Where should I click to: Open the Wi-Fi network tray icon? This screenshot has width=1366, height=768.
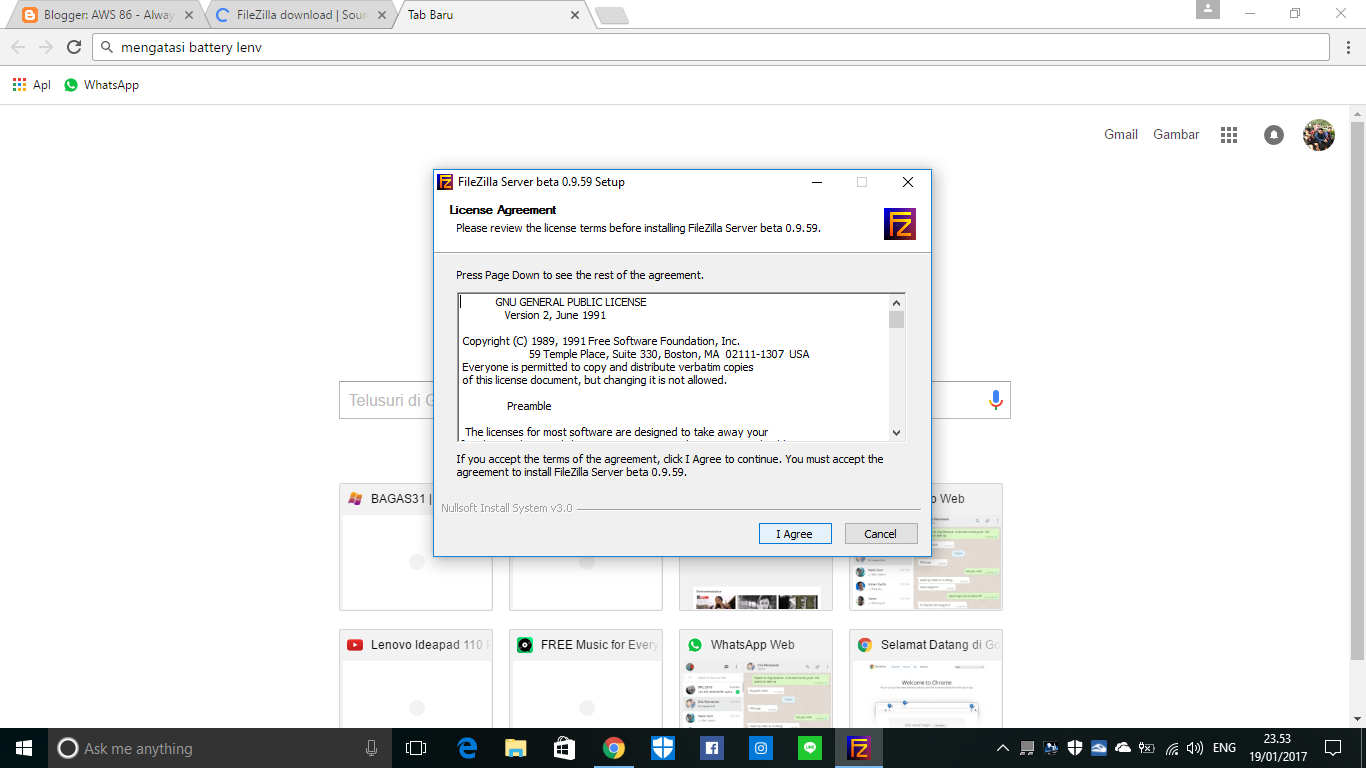(x=1172, y=748)
